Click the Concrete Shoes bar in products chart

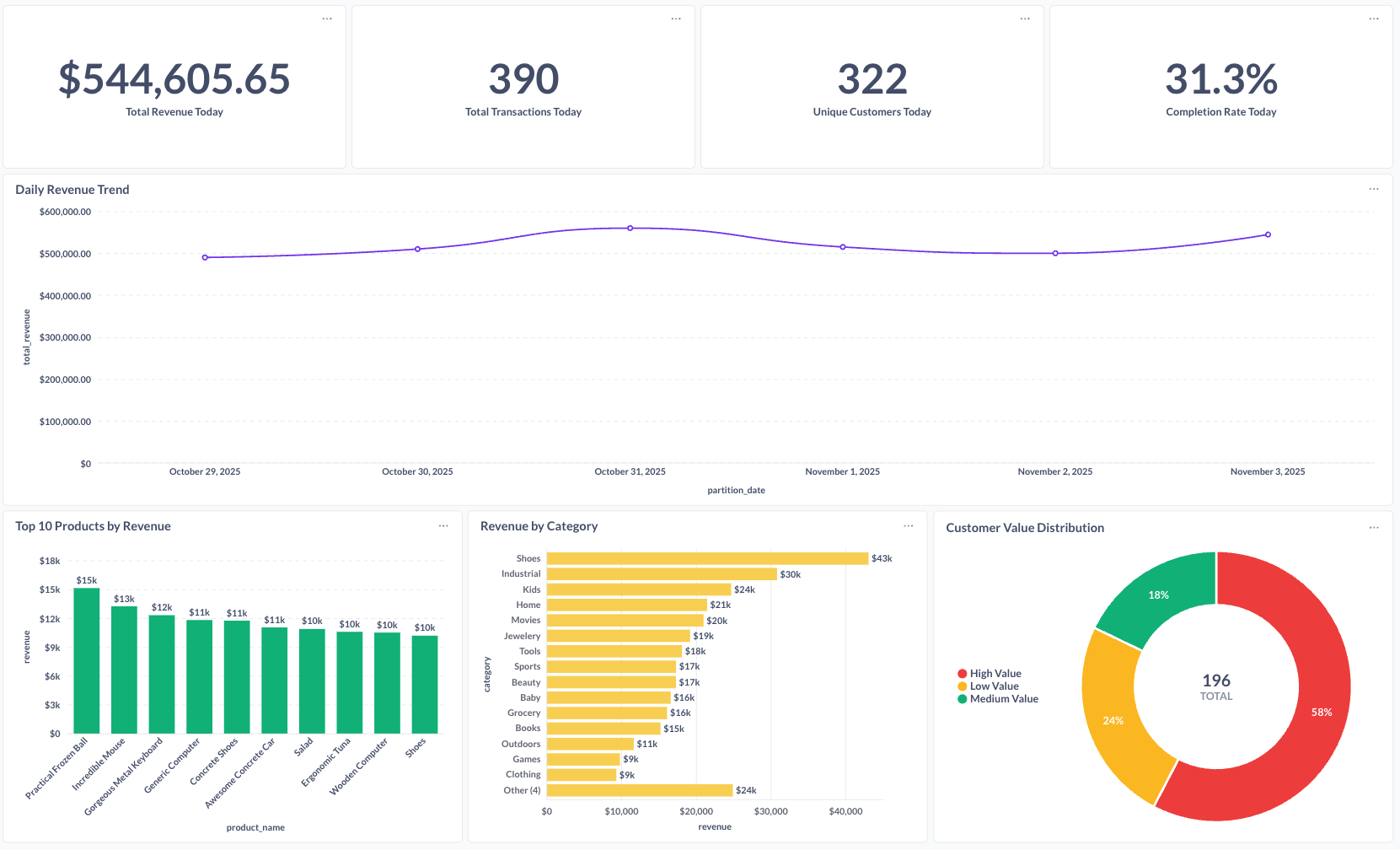237,676
